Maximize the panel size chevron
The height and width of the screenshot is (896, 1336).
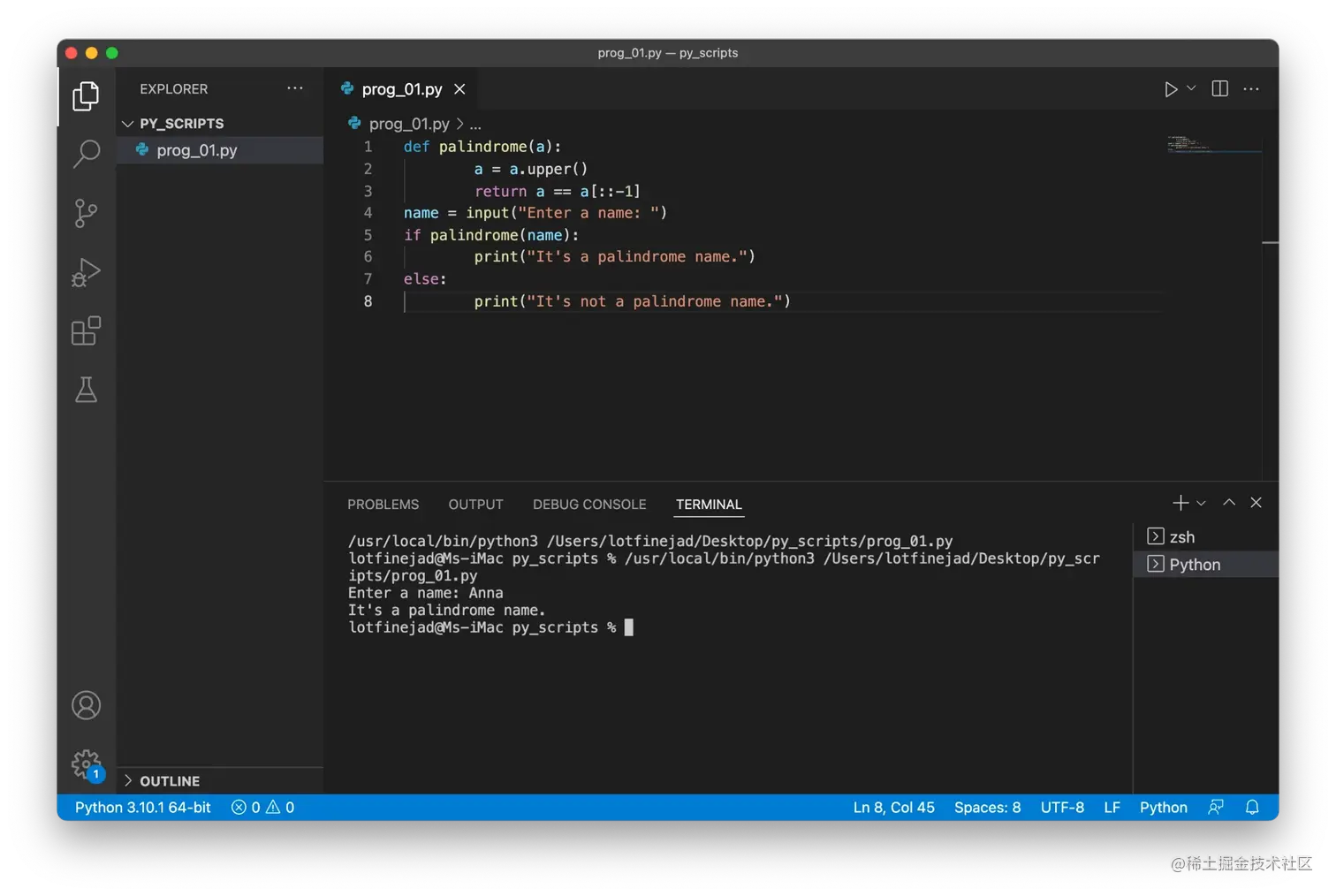pyautogui.click(x=1228, y=502)
